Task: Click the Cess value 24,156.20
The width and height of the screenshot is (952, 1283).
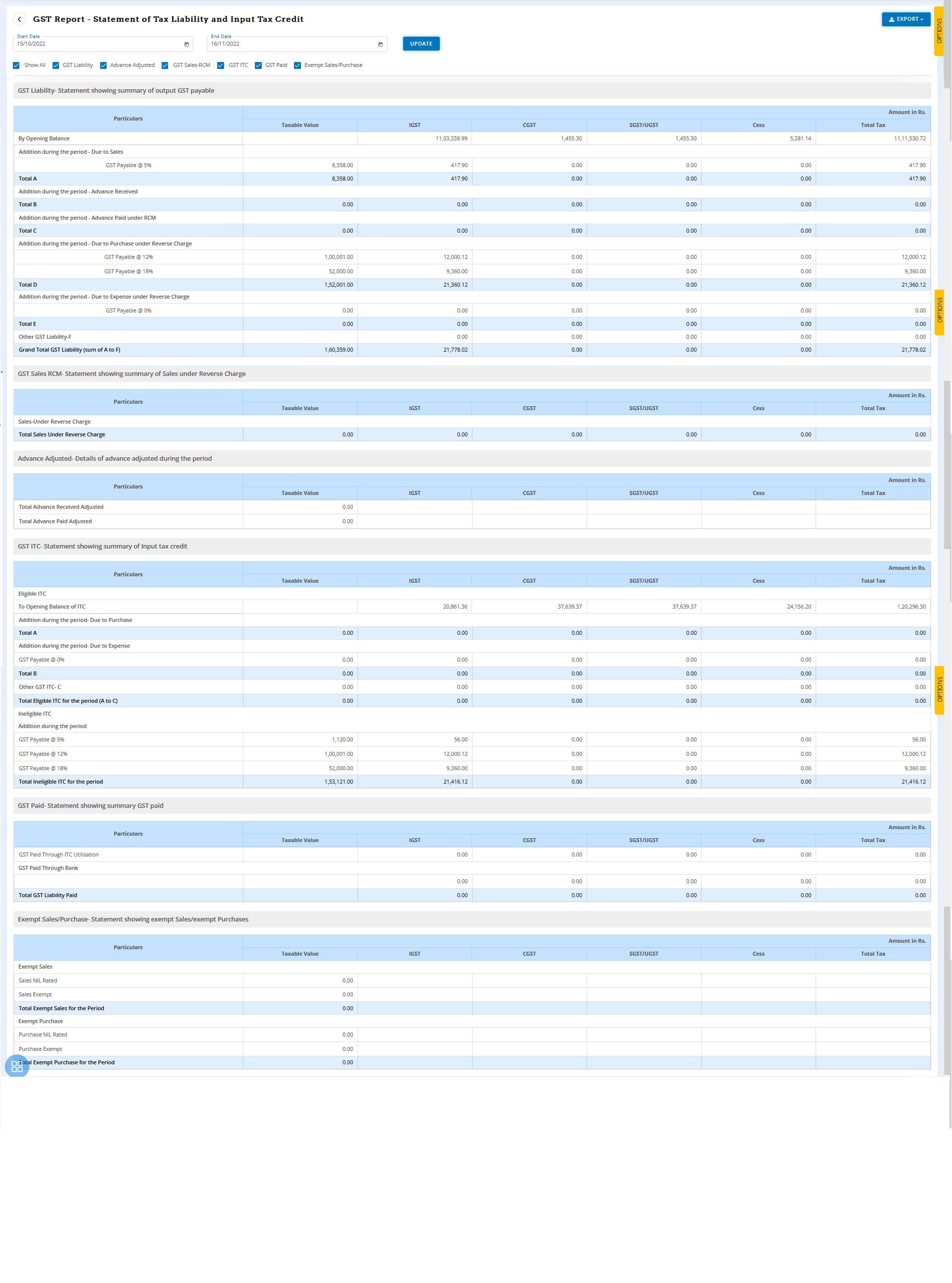Action: [799, 607]
